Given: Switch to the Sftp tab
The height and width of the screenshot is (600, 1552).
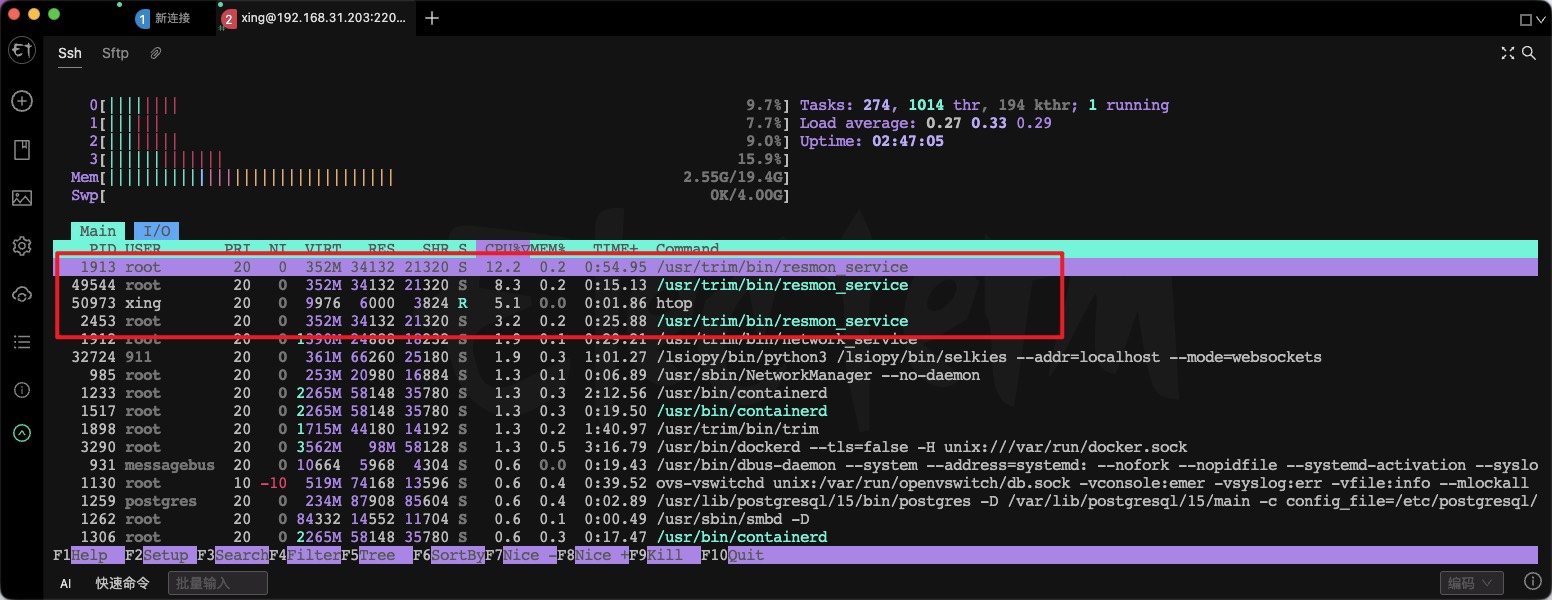Looking at the screenshot, I should click(x=114, y=53).
